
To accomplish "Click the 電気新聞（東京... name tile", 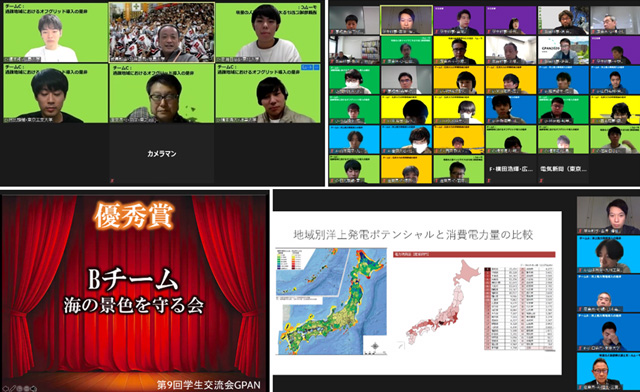I will pos(563,169).
